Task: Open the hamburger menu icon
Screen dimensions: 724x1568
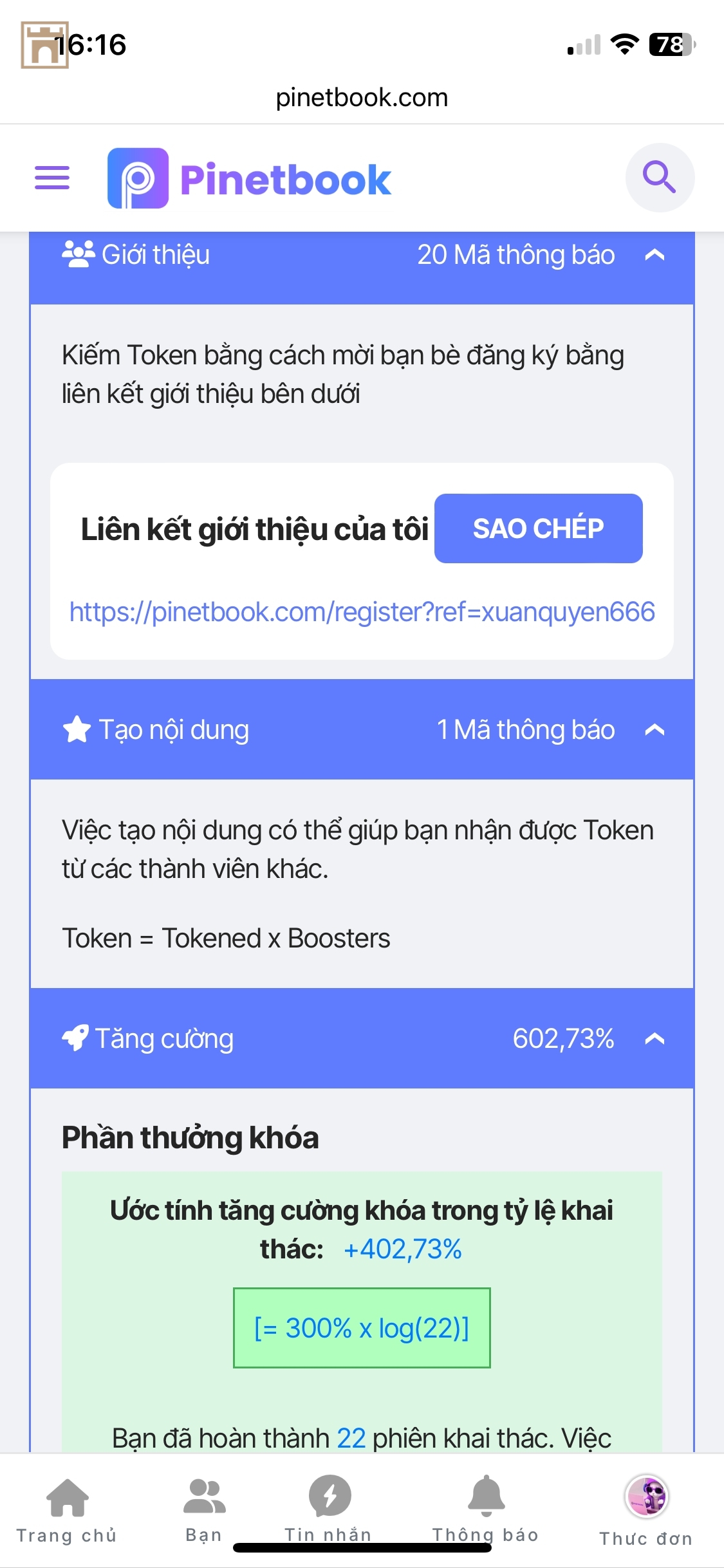Action: [x=52, y=178]
